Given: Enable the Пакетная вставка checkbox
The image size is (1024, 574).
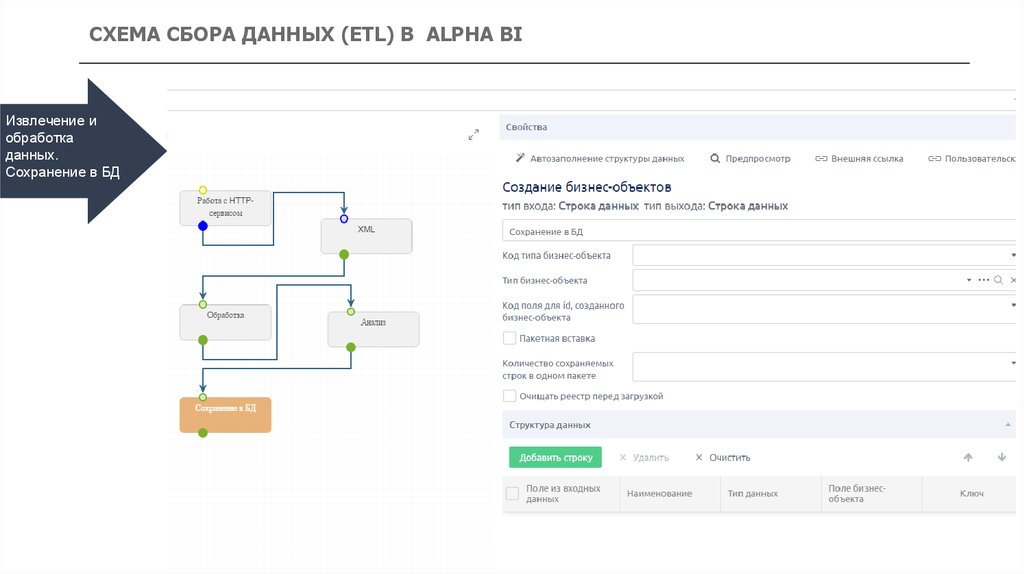Looking at the screenshot, I should (510, 338).
